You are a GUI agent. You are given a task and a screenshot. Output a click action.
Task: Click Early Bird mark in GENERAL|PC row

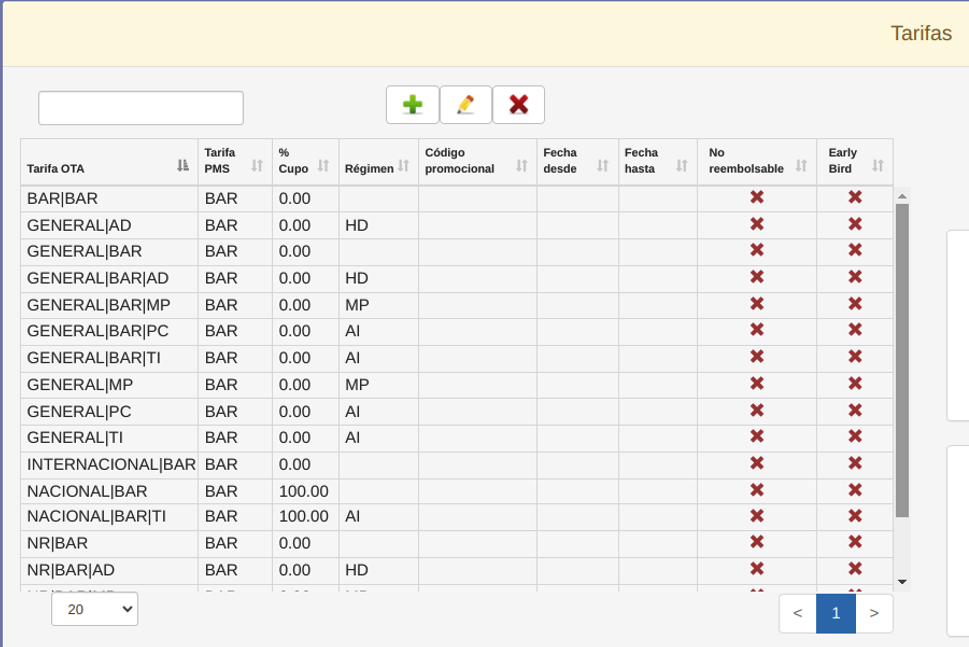tap(855, 410)
